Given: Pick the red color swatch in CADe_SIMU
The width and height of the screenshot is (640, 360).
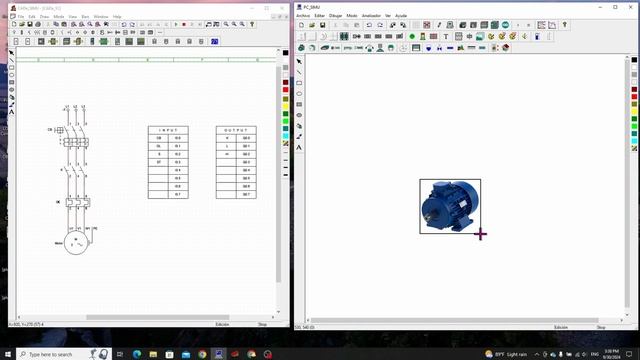Looking at the screenshot, I should tap(285, 90).
